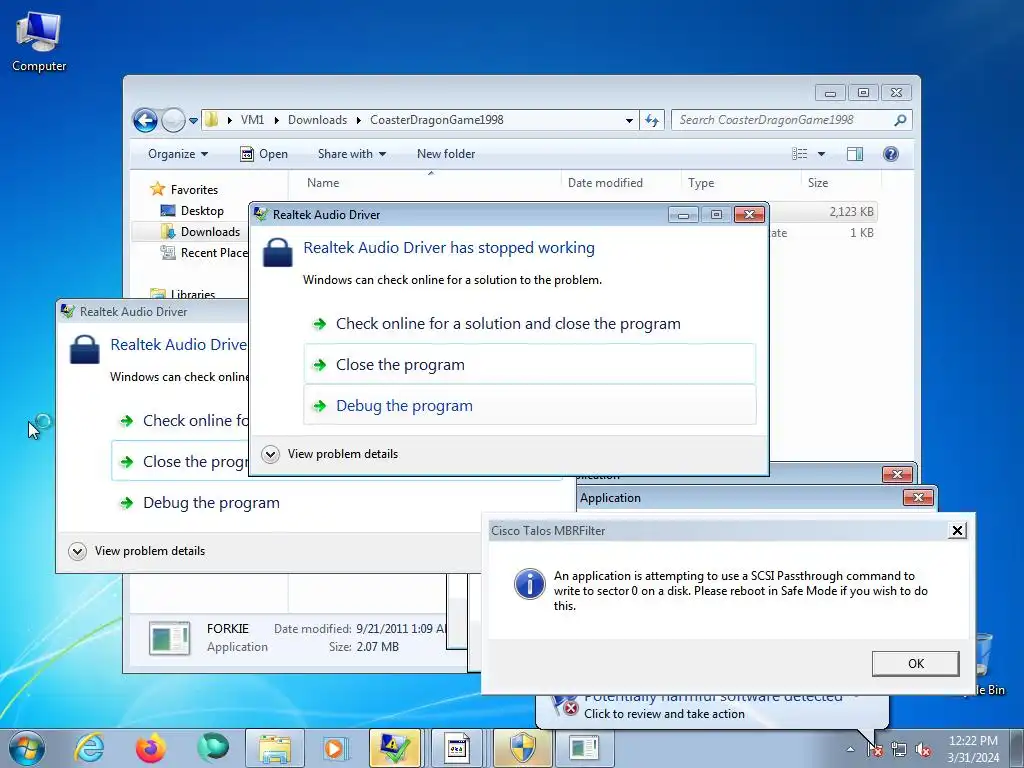Create a New folder
This screenshot has width=1024, height=768.
pyautogui.click(x=446, y=154)
